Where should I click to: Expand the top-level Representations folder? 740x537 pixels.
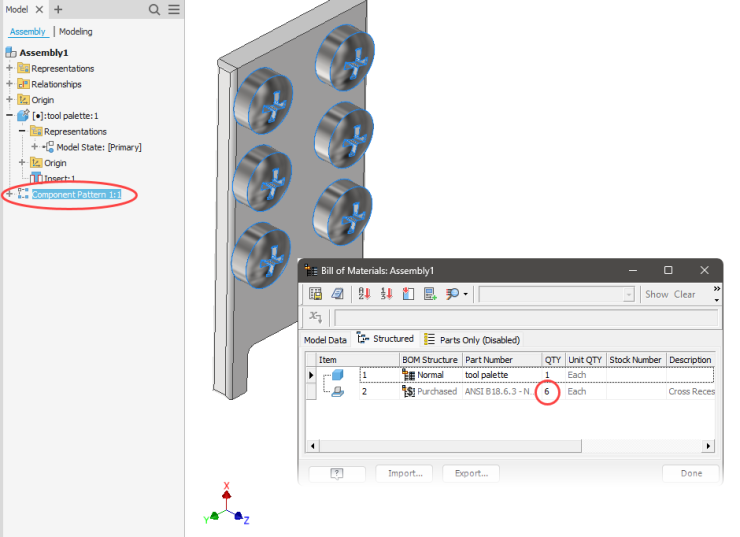coord(9,68)
